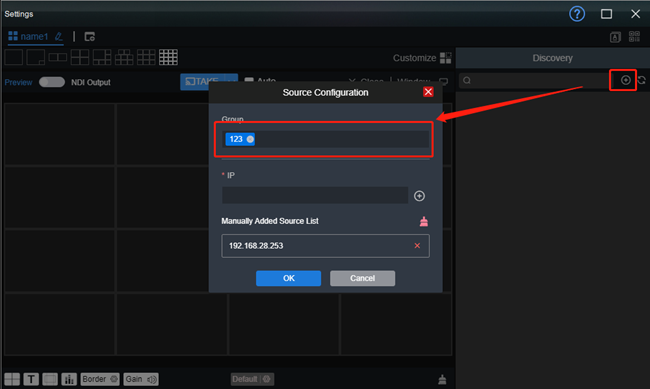The image size is (650, 389).
Task: Add a new layout tab icon
Action: click(90, 36)
